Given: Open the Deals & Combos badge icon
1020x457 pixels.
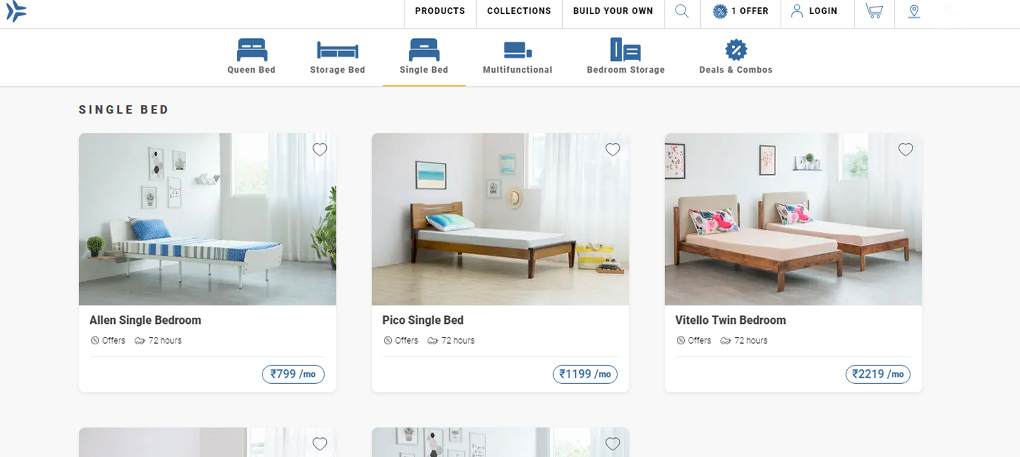Looking at the screenshot, I should coord(736,49).
